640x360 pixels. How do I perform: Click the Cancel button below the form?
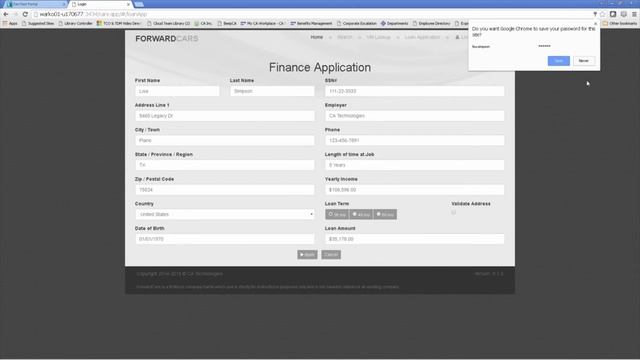pyautogui.click(x=331, y=255)
